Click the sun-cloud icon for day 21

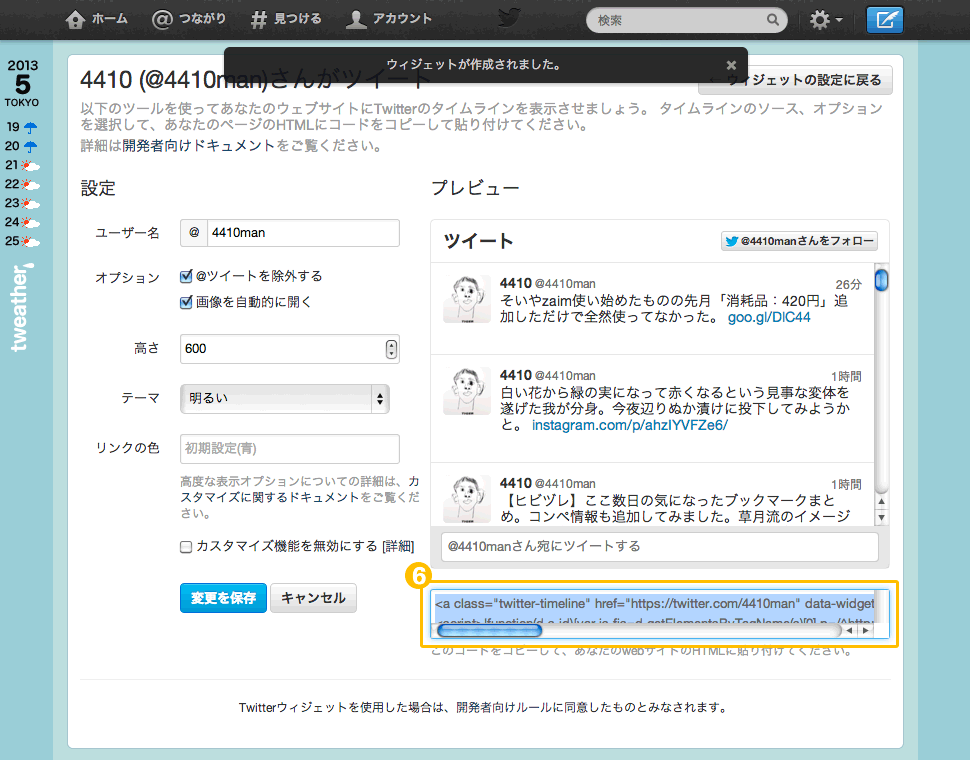point(30,166)
